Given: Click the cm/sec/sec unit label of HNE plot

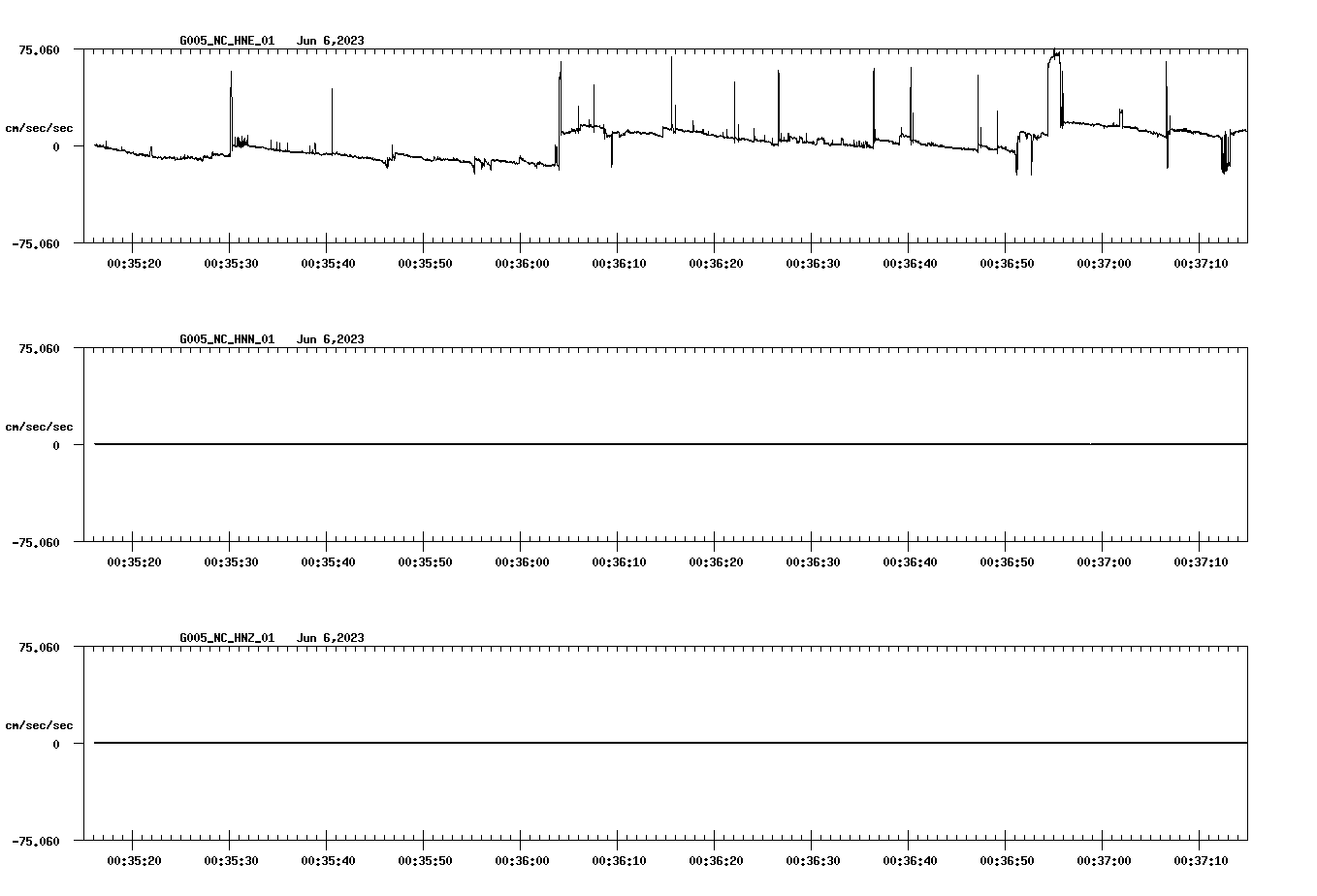Looking at the screenshot, I should (x=39, y=128).
